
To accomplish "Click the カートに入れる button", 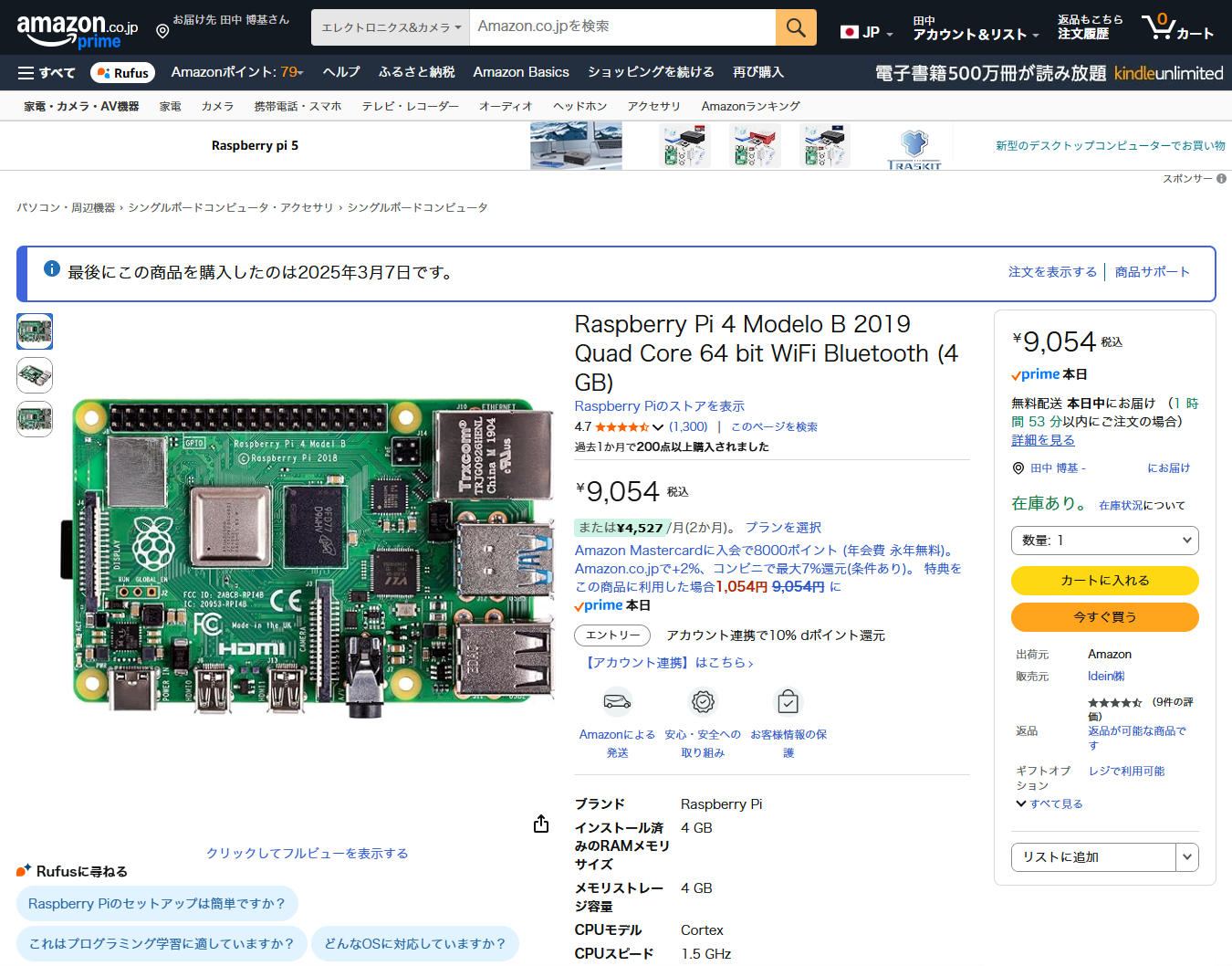I will 1104,581.
